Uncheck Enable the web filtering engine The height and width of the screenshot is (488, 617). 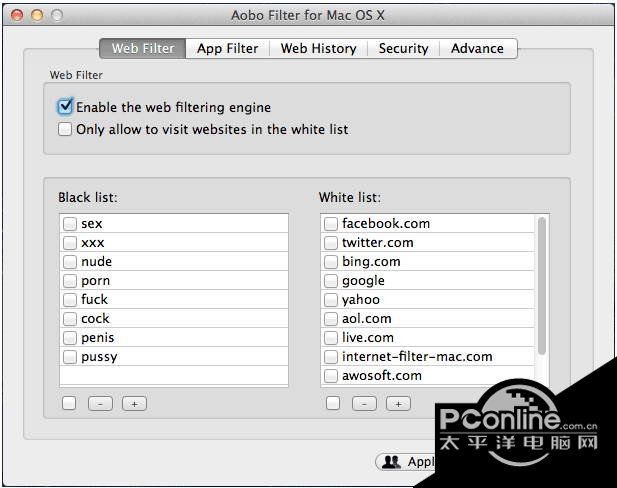[x=65, y=107]
